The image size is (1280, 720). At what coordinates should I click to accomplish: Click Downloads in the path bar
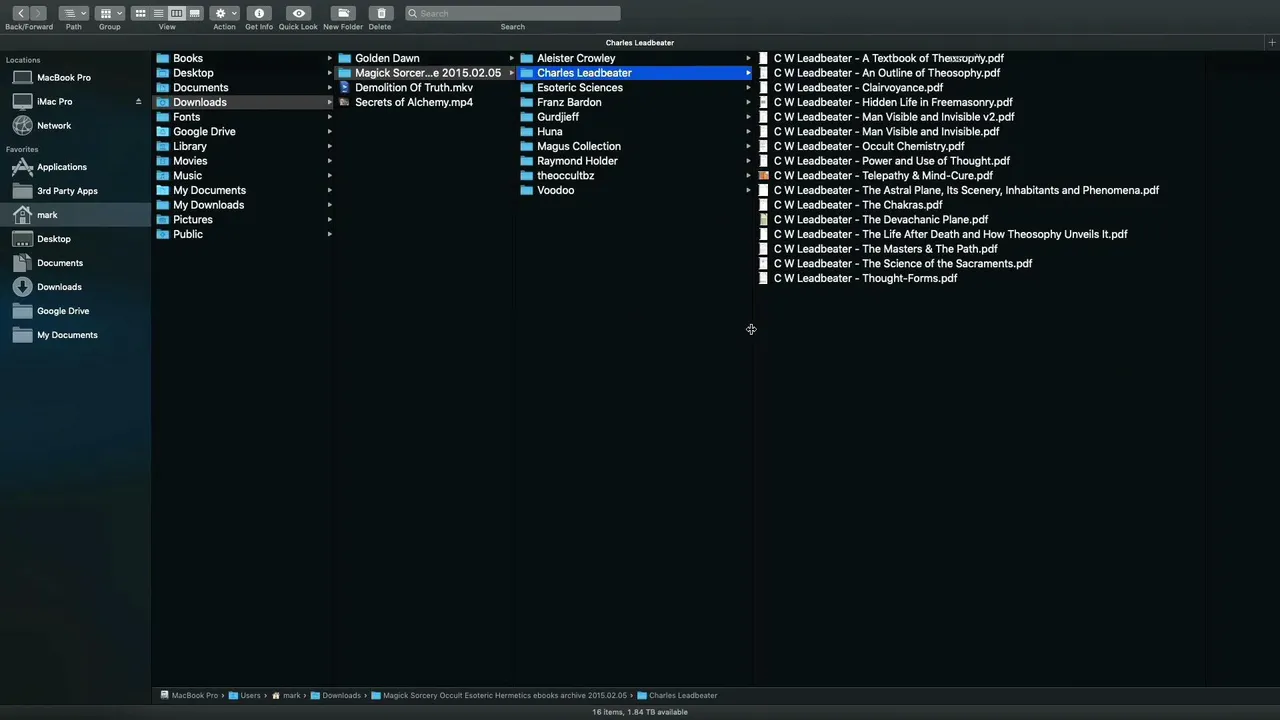point(335,695)
